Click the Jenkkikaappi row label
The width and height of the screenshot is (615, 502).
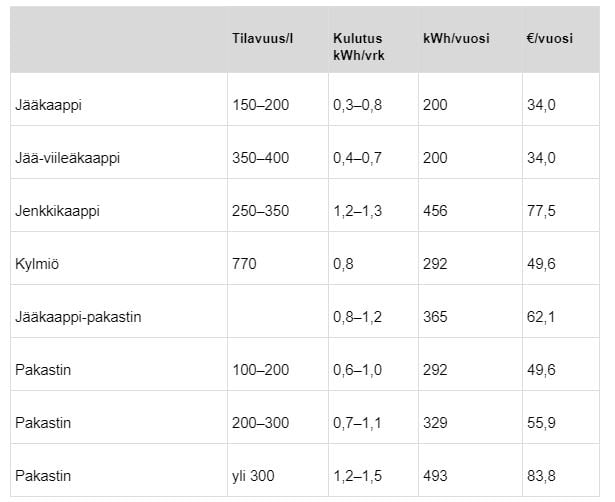(57, 211)
